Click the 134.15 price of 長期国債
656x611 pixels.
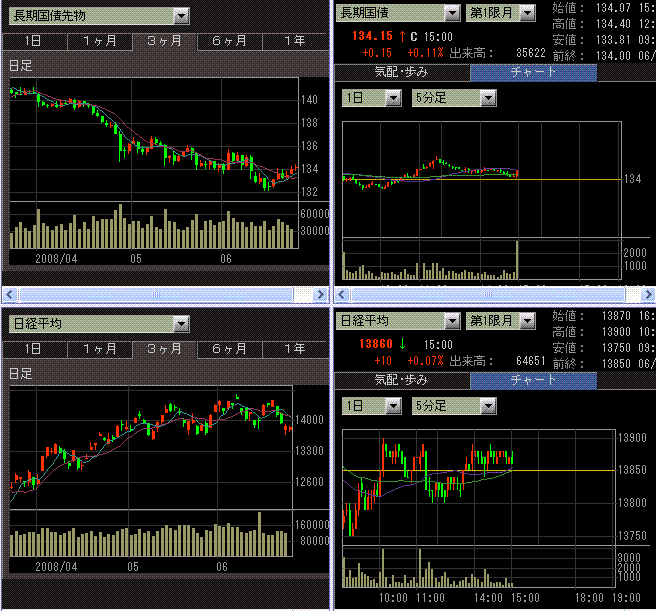tap(372, 36)
